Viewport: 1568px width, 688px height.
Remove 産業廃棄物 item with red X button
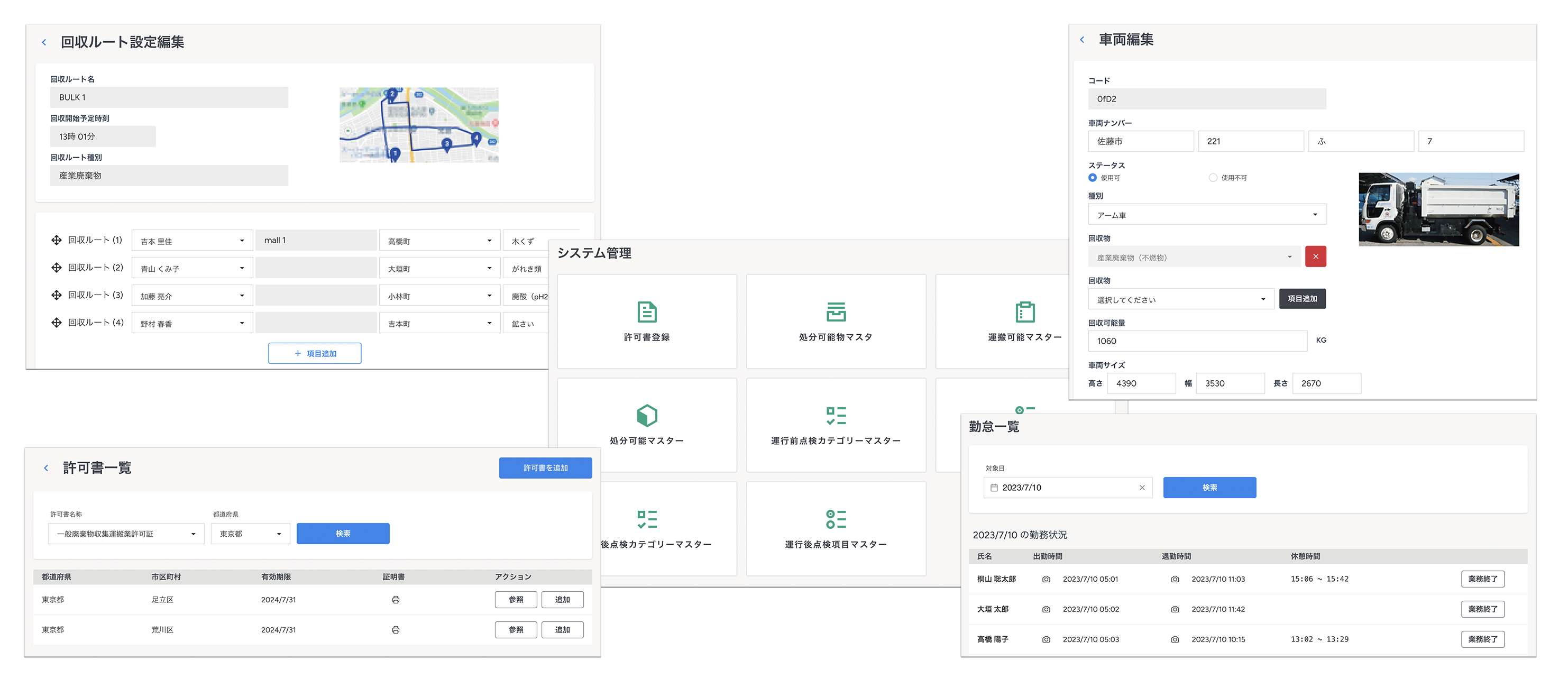click(x=1315, y=257)
